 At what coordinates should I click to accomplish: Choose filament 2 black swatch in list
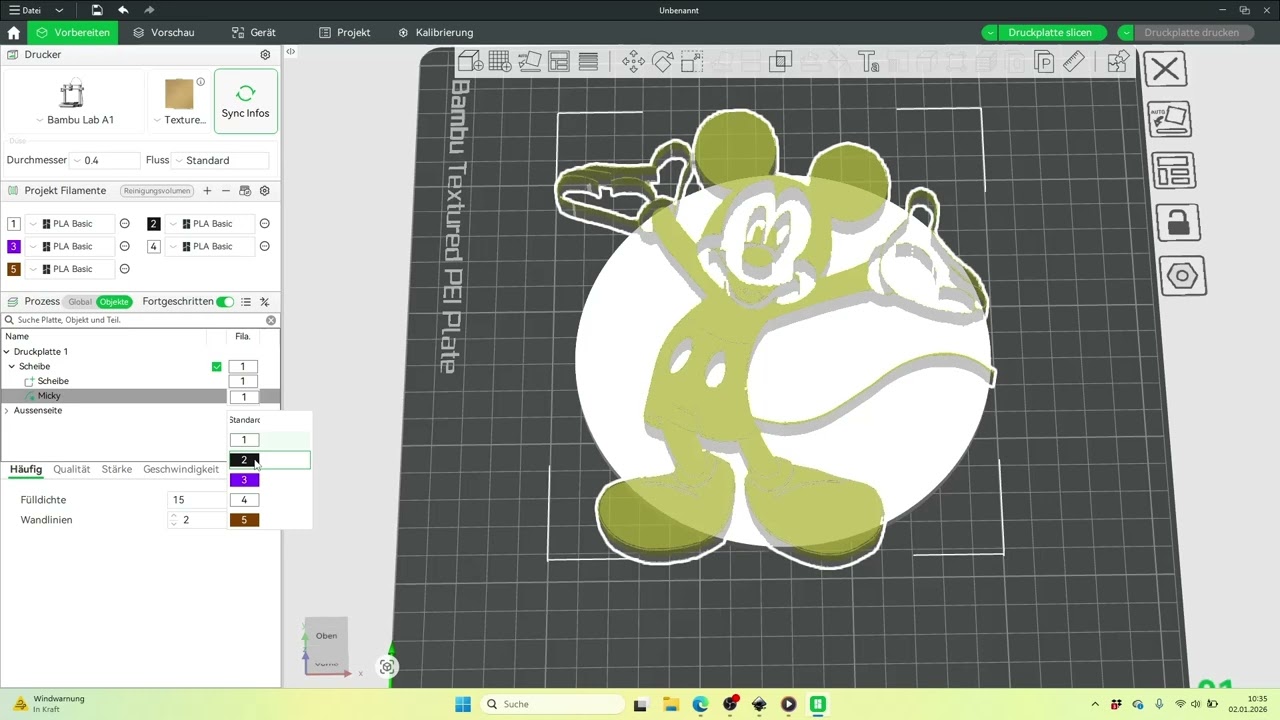244,460
